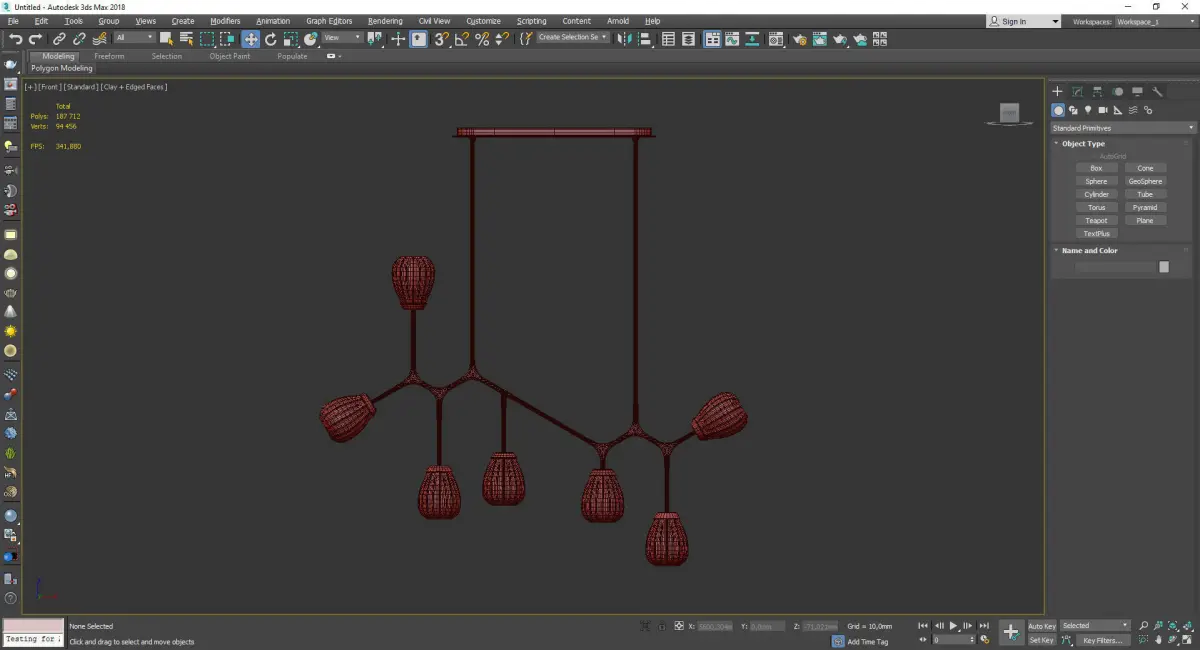Click the Edit Named Selection Sets icon
Image resolution: width=1200 pixels, height=650 pixels.
(x=524, y=39)
